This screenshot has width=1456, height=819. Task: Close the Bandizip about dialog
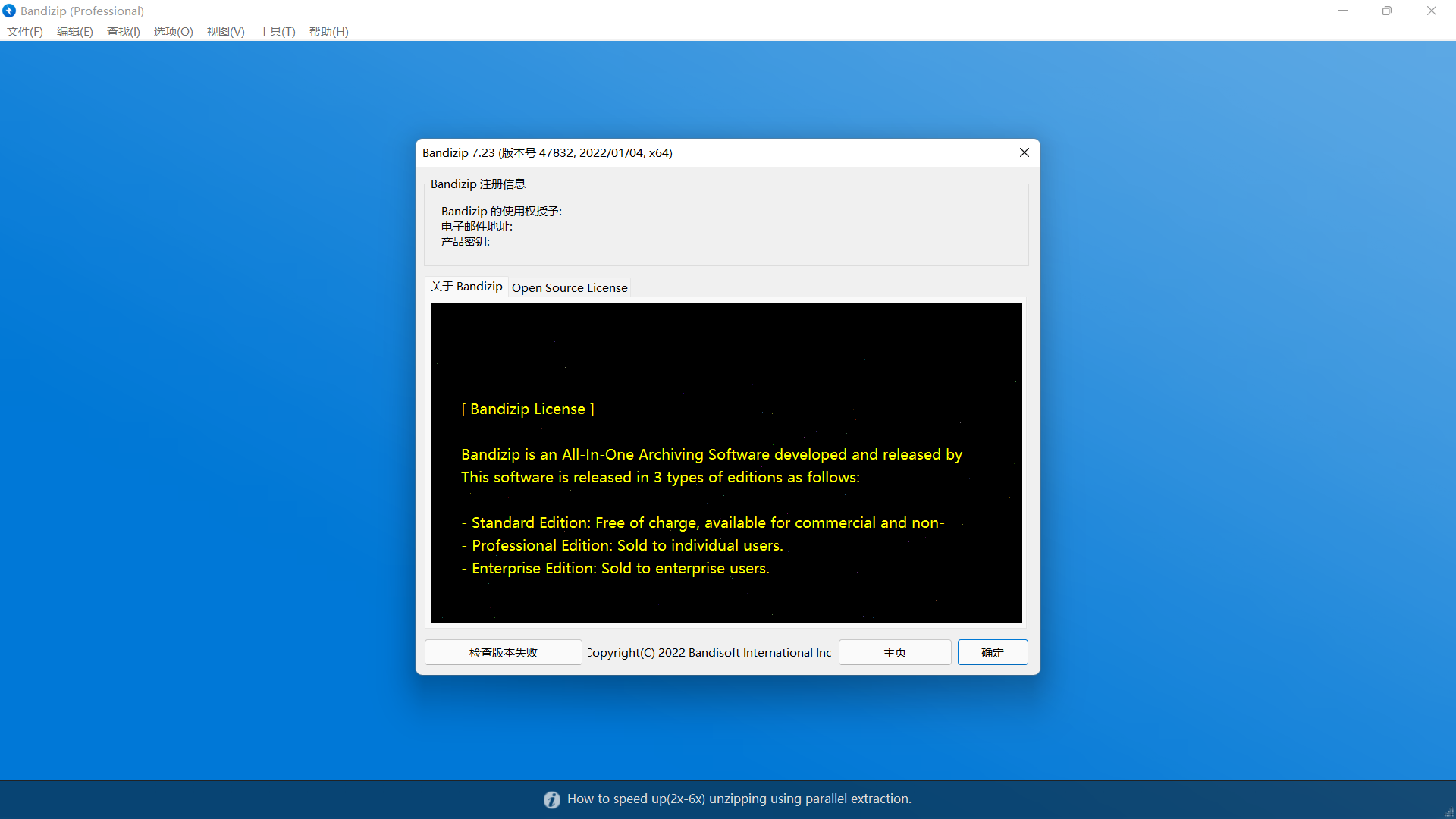1024,152
